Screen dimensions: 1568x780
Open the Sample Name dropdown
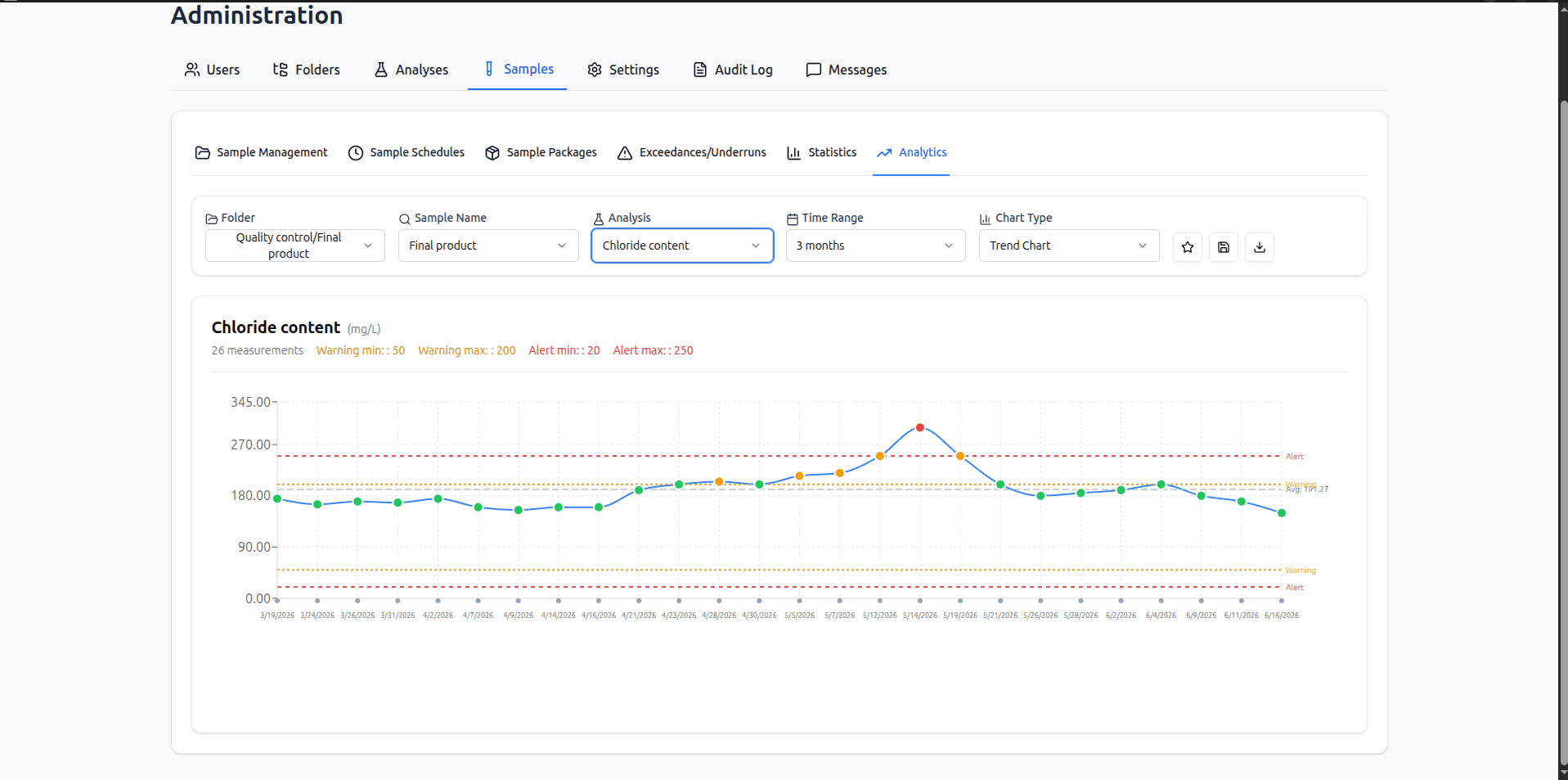[488, 246]
